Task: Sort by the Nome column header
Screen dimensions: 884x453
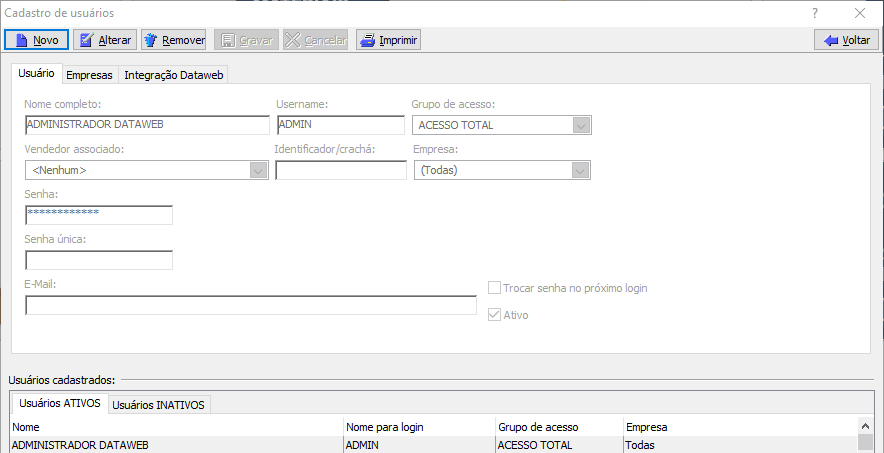Action: coord(175,427)
